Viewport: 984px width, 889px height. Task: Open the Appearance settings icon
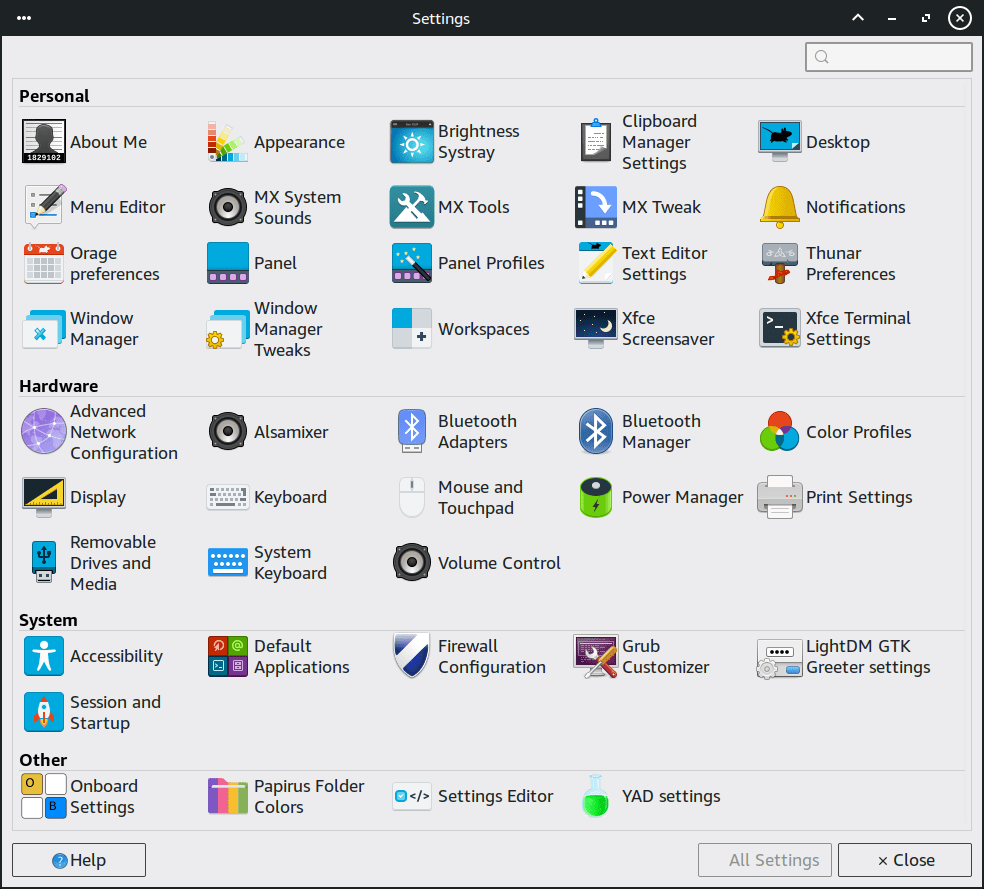coord(227,143)
